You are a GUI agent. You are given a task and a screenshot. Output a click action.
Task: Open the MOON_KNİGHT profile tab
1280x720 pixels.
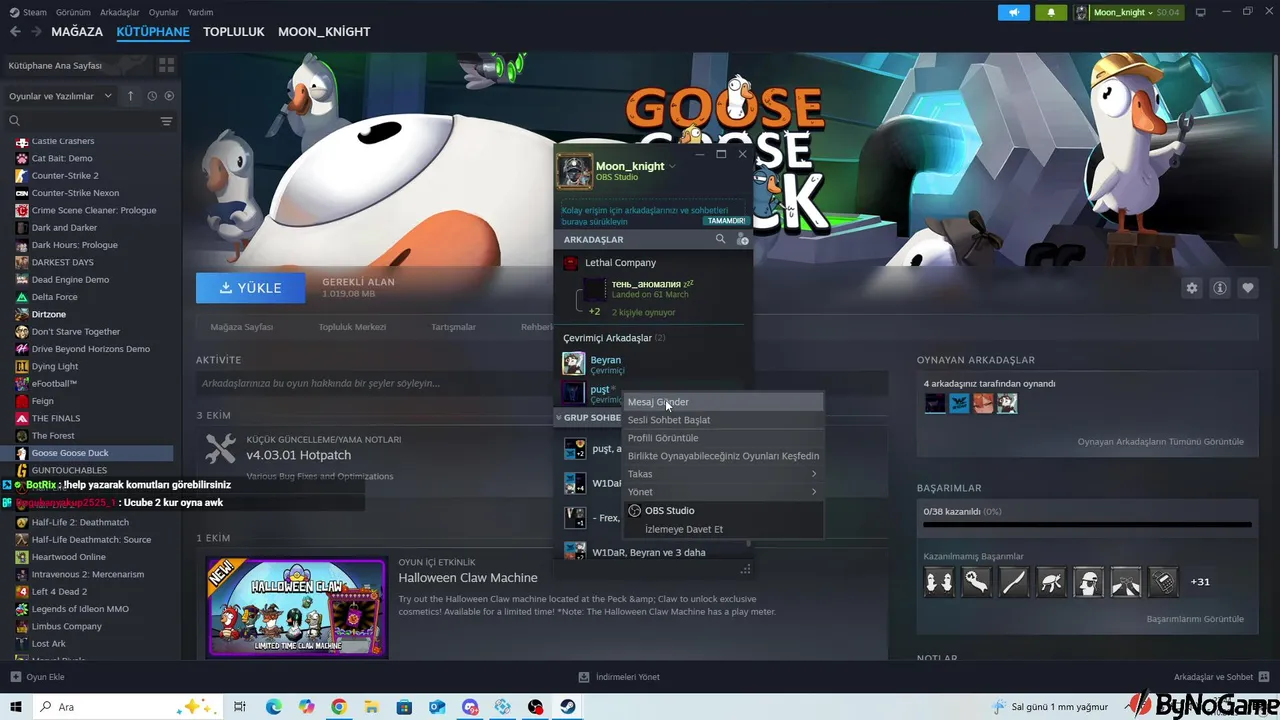[x=324, y=32]
